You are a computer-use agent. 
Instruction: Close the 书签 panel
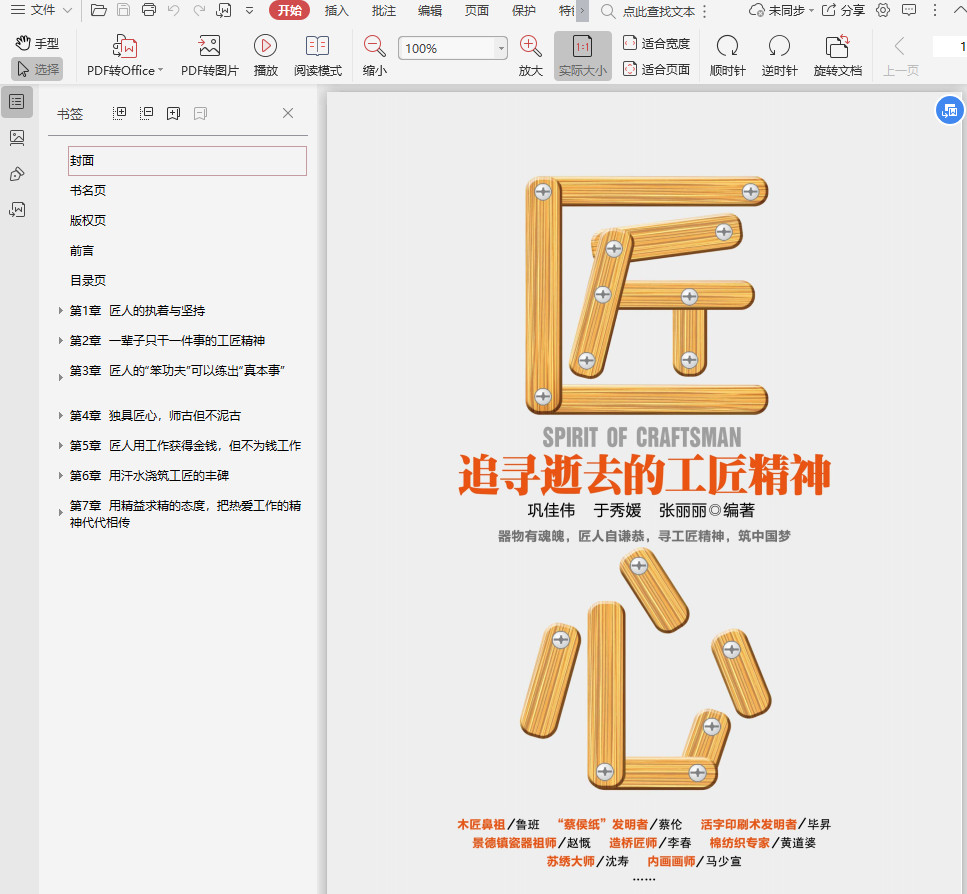(x=288, y=113)
